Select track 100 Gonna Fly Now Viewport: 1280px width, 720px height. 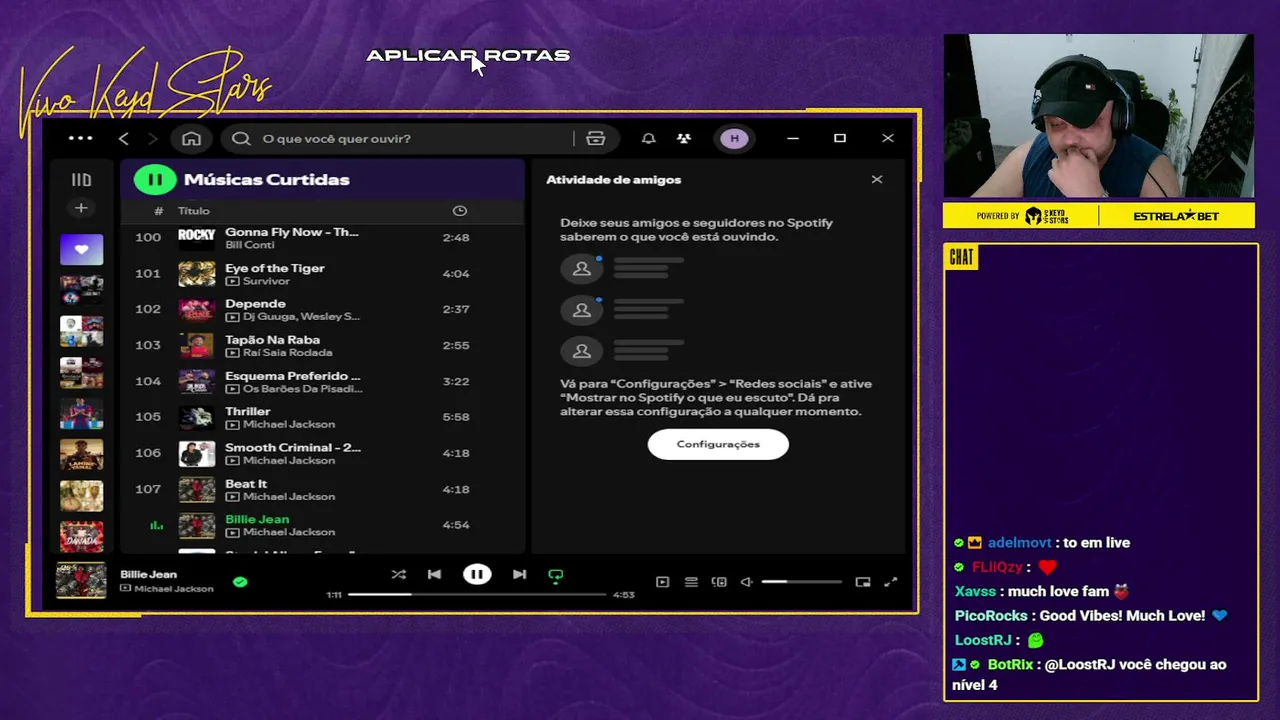point(322,238)
